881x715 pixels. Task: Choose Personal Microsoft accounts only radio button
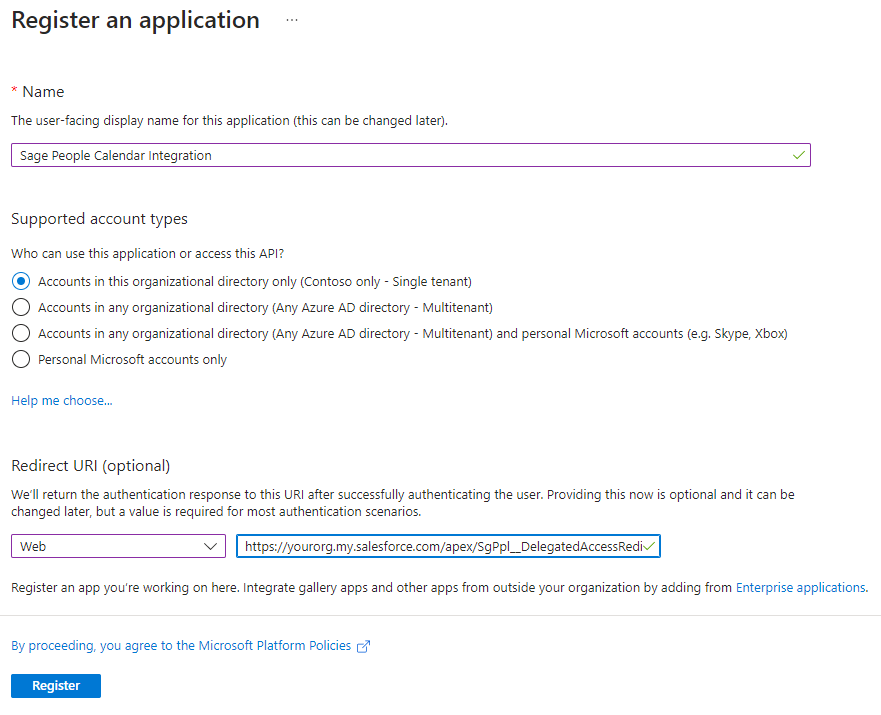pyautogui.click(x=21, y=360)
